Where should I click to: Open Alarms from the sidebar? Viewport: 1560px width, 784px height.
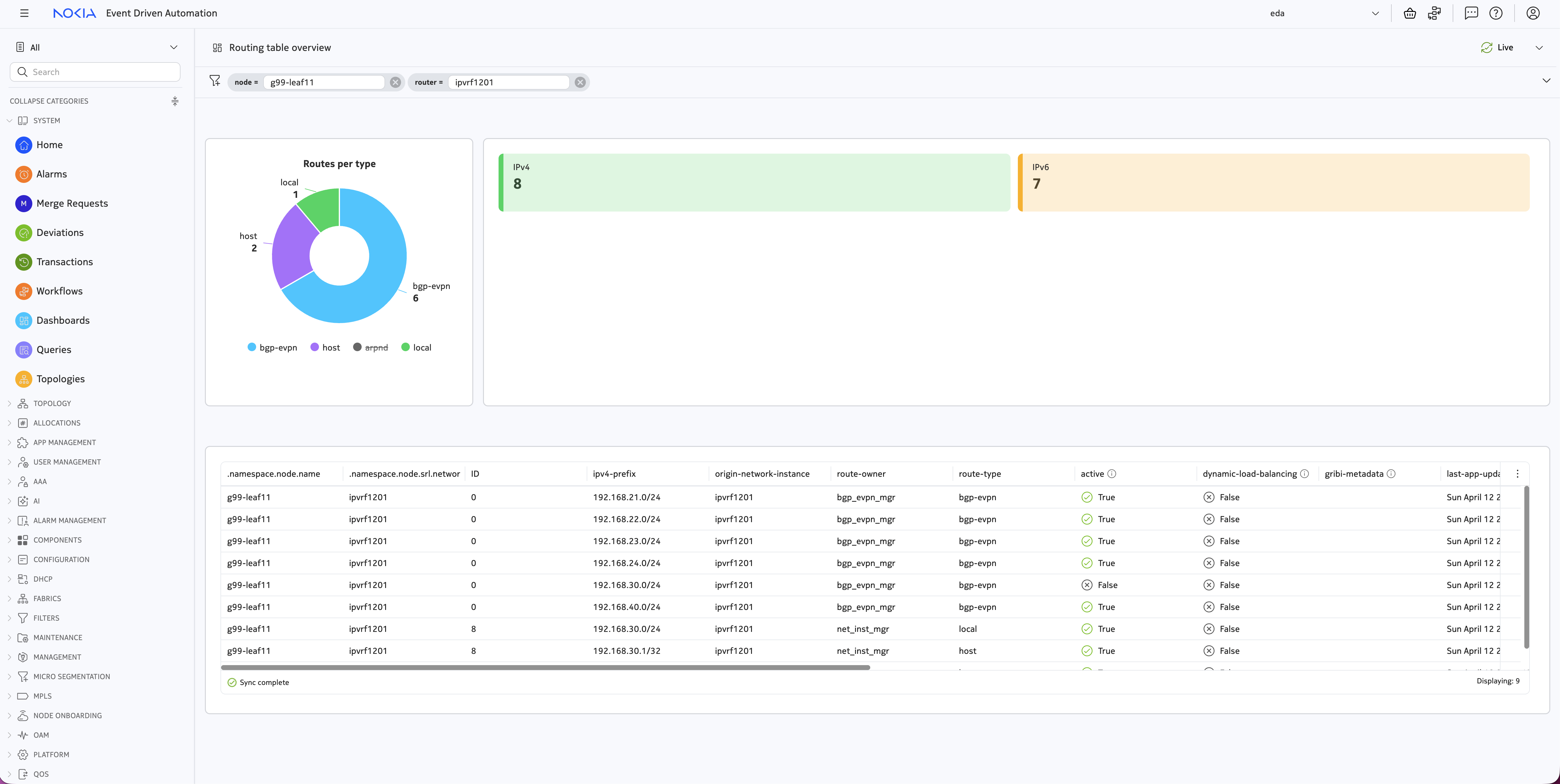(x=52, y=174)
